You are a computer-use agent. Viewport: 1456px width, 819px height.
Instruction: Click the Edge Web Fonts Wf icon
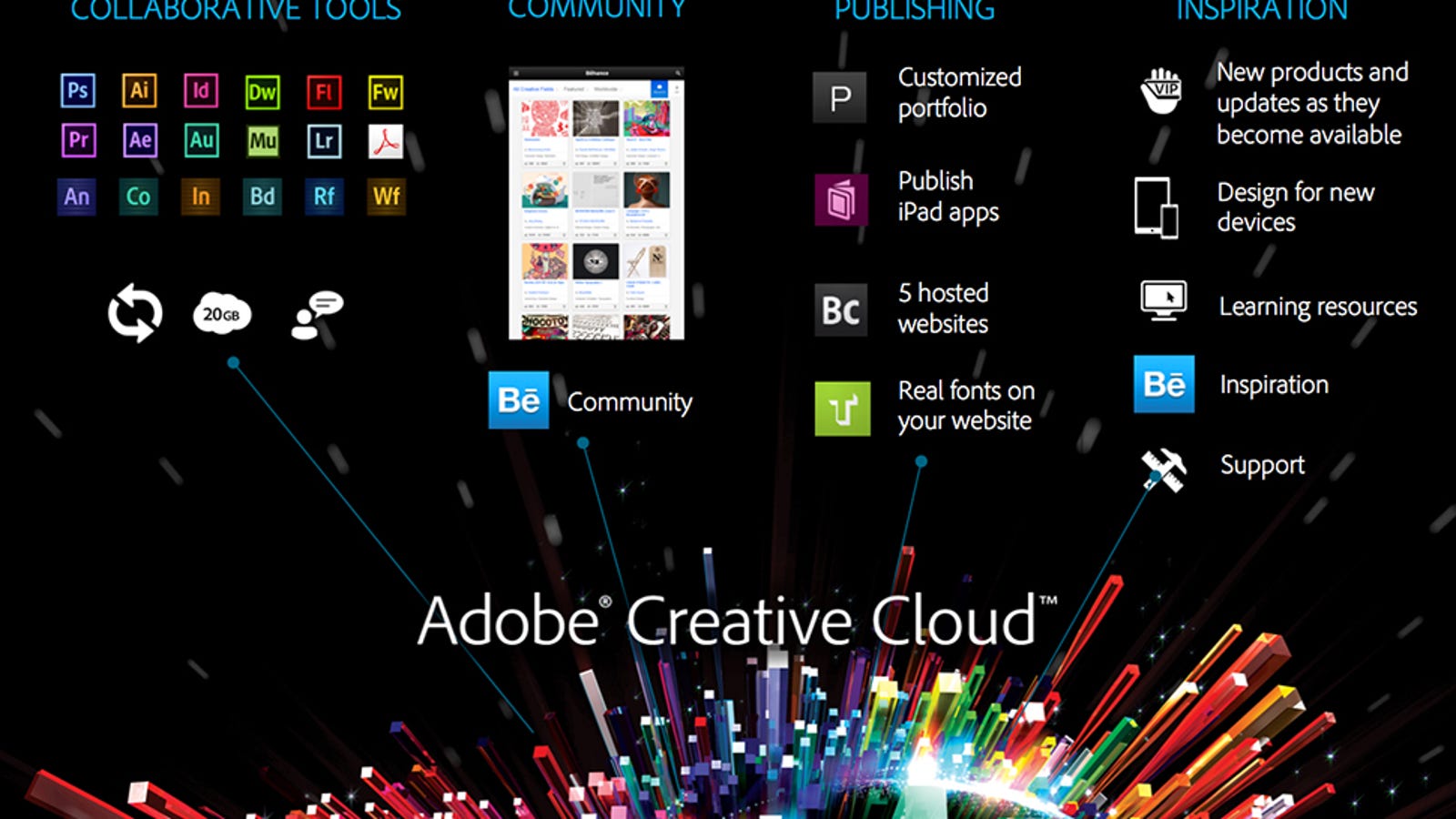coord(386,197)
